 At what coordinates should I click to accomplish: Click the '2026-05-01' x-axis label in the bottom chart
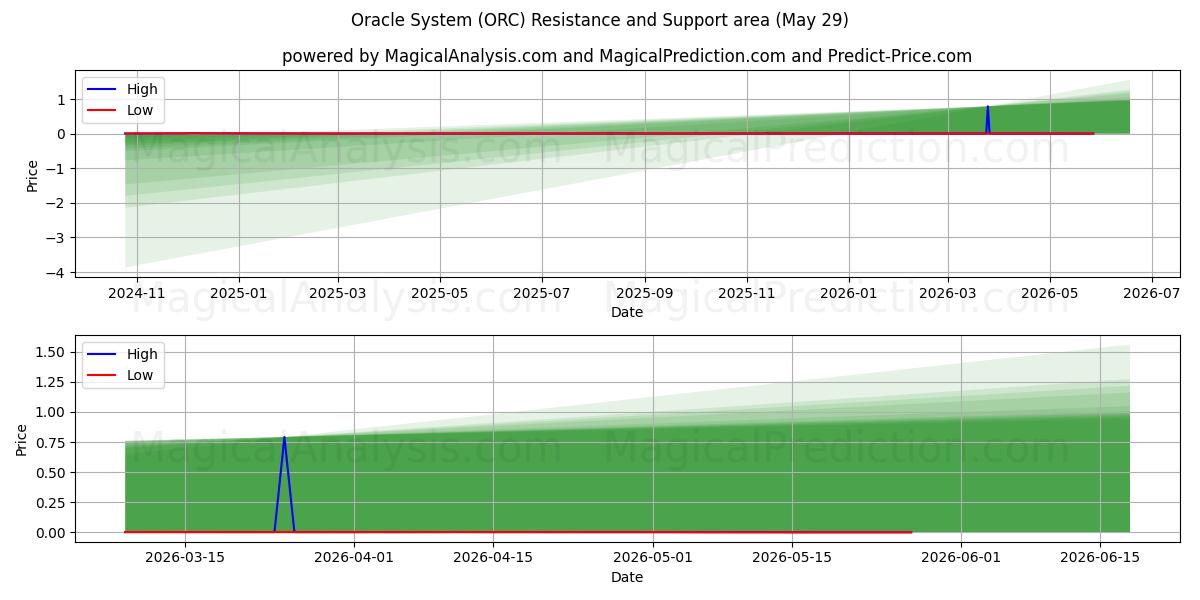653,559
